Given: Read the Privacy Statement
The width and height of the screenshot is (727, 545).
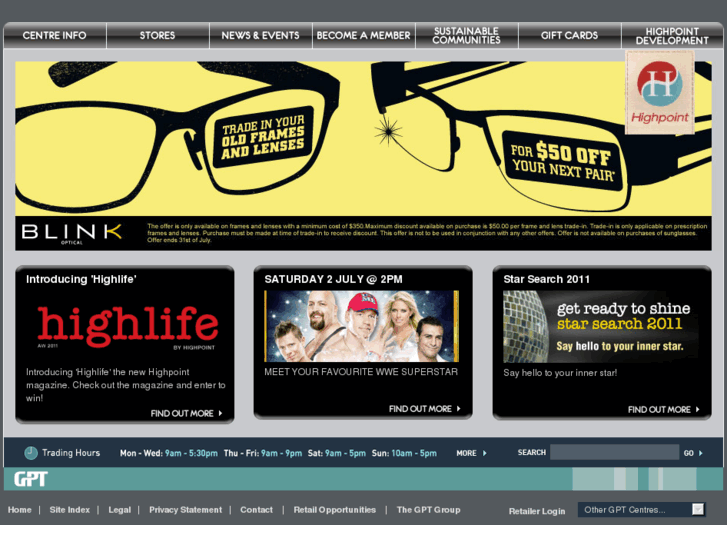Looking at the screenshot, I should point(185,510).
